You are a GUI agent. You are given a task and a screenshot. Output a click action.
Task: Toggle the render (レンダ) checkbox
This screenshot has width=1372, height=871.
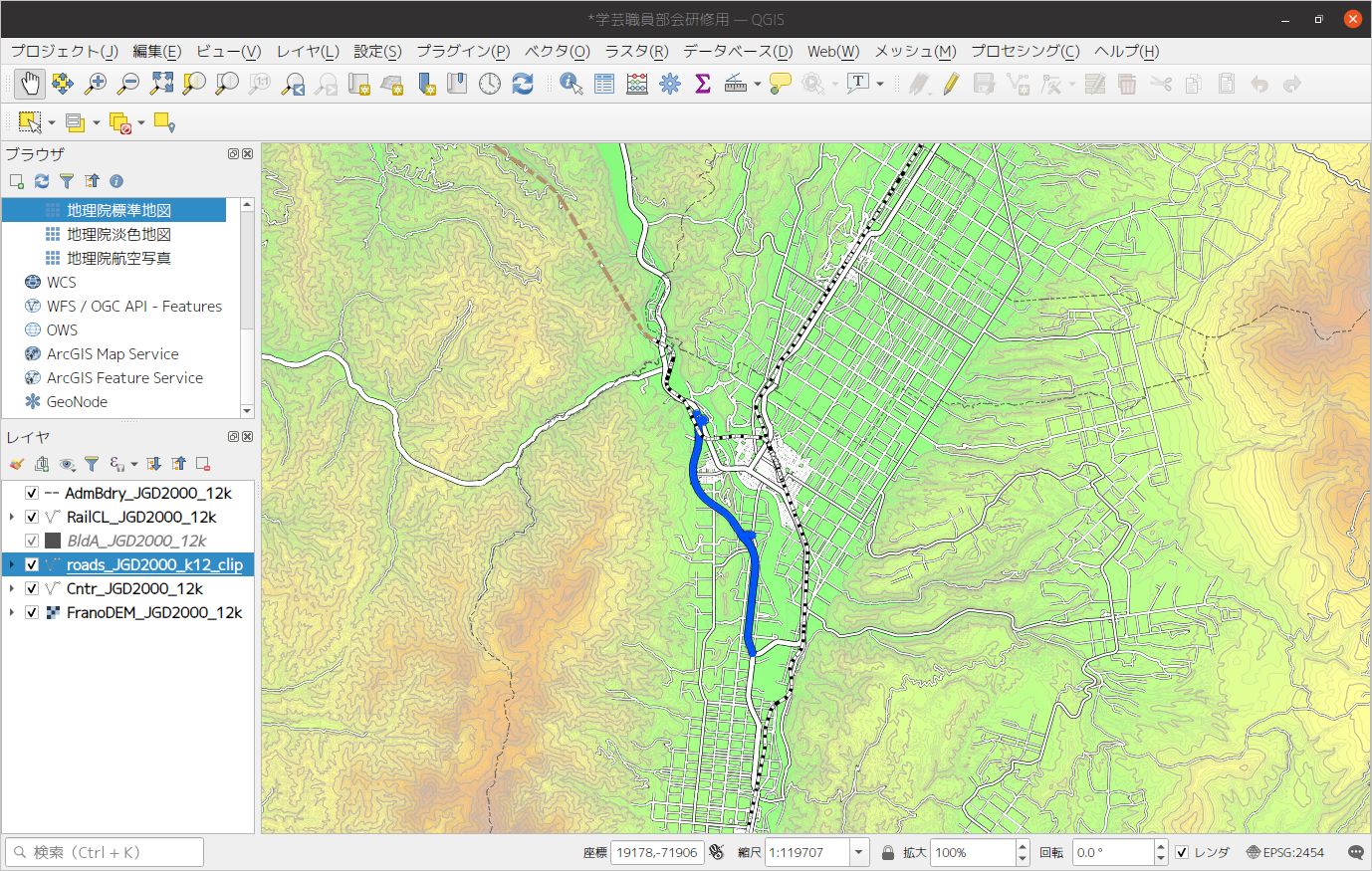click(x=1182, y=852)
